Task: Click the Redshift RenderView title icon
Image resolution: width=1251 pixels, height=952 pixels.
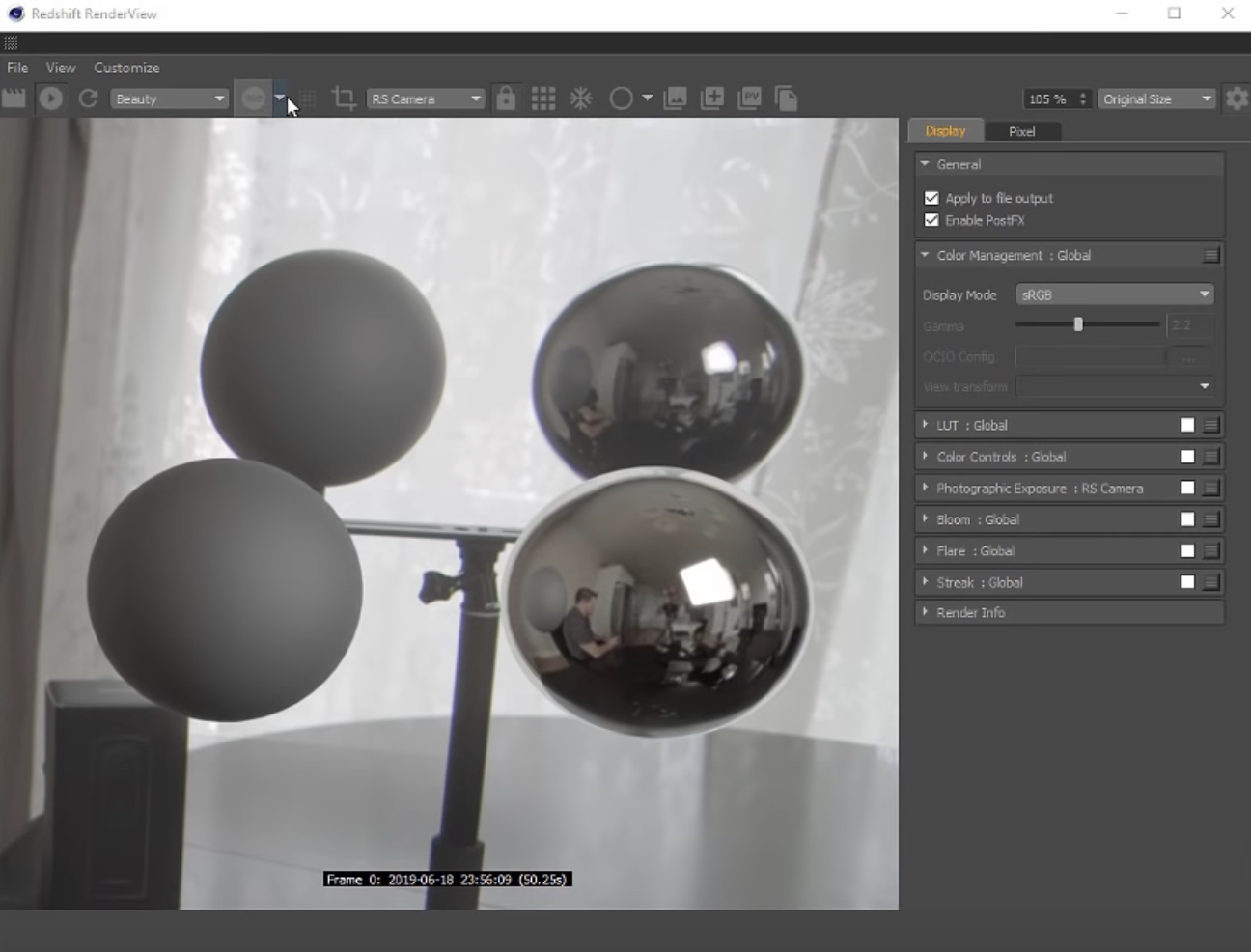Action: 15,14
